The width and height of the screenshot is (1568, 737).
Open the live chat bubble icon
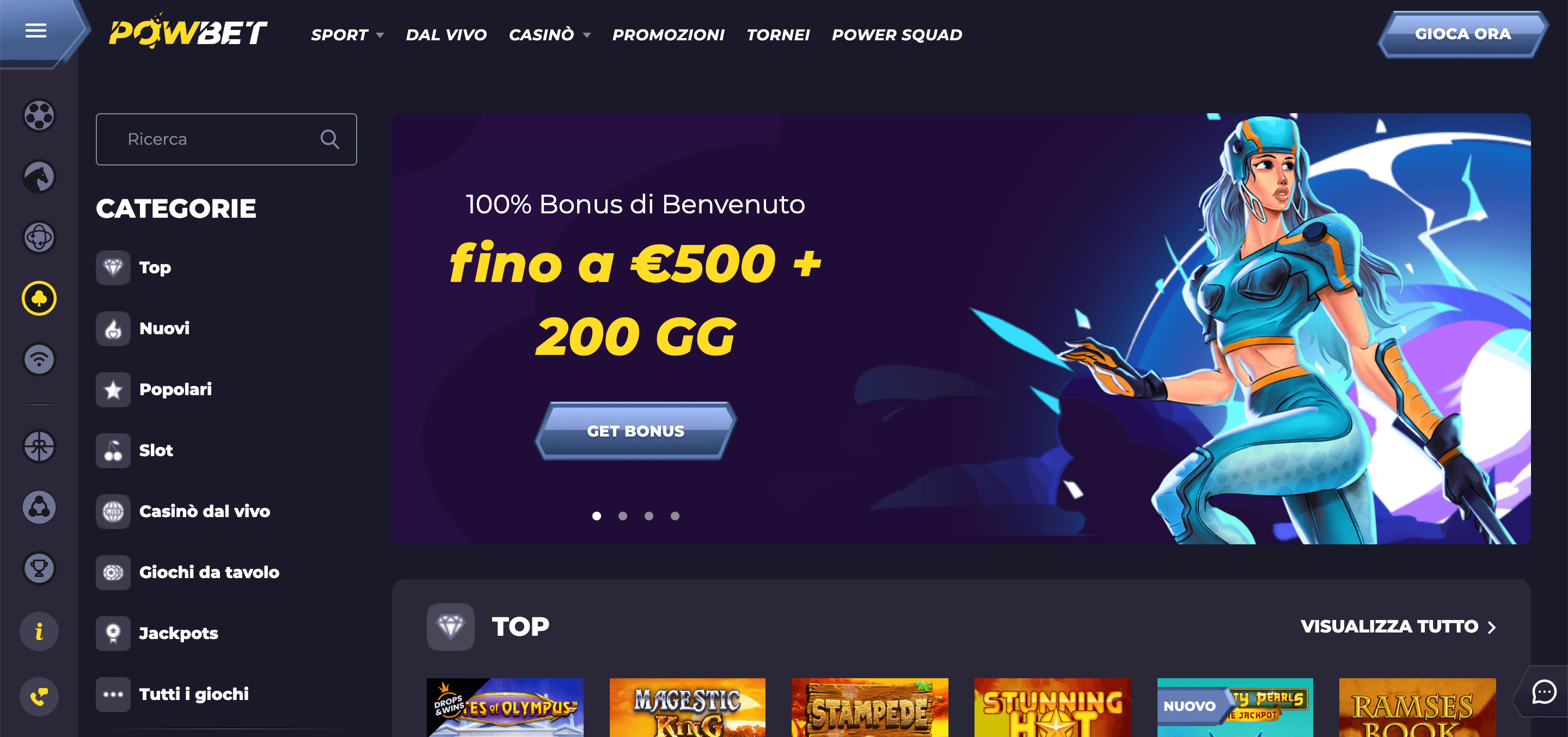pyautogui.click(x=1544, y=692)
